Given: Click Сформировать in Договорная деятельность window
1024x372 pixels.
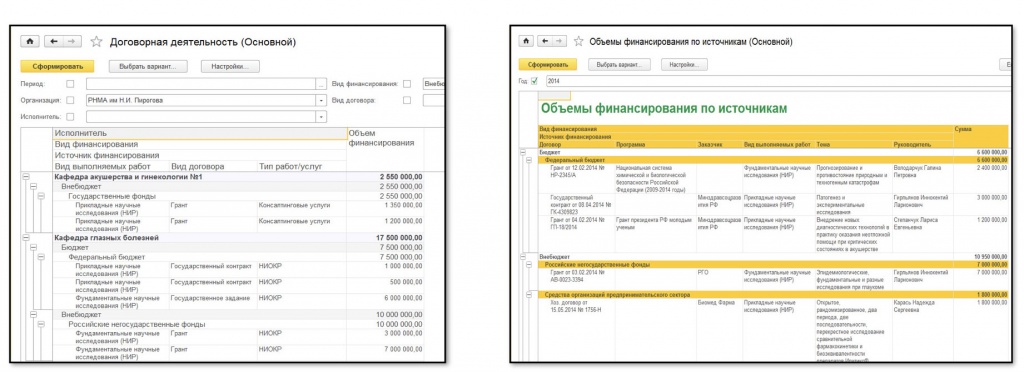Looking at the screenshot, I should coord(57,67).
